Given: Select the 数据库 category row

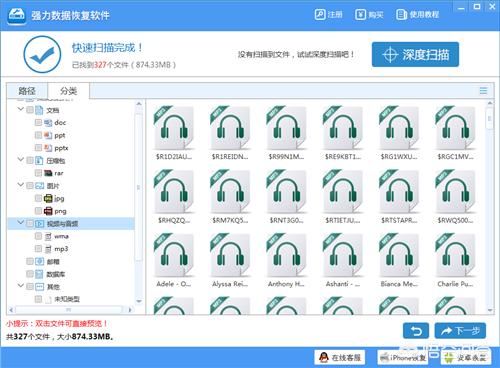Looking at the screenshot, I should 71,274.
